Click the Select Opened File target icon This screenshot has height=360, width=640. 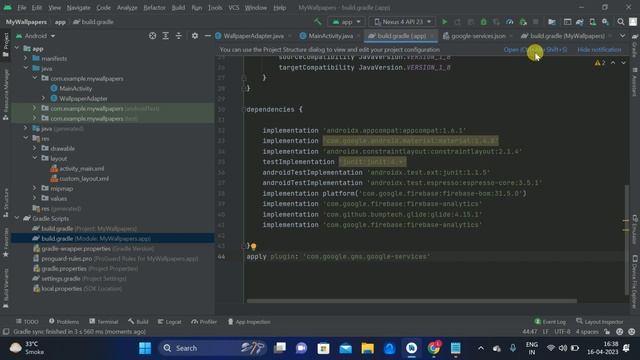pos(152,36)
